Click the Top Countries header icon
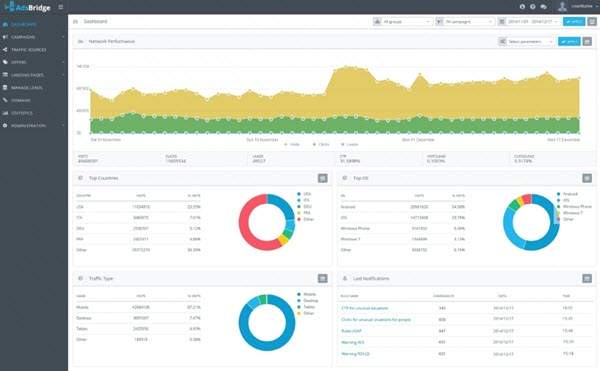 pos(80,178)
